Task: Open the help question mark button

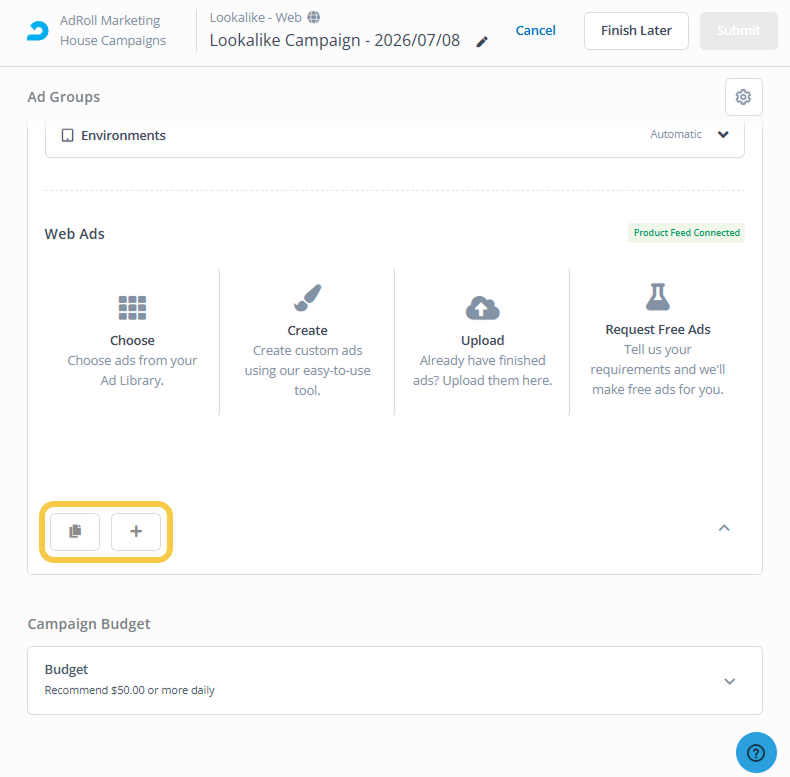Action: coord(756,752)
